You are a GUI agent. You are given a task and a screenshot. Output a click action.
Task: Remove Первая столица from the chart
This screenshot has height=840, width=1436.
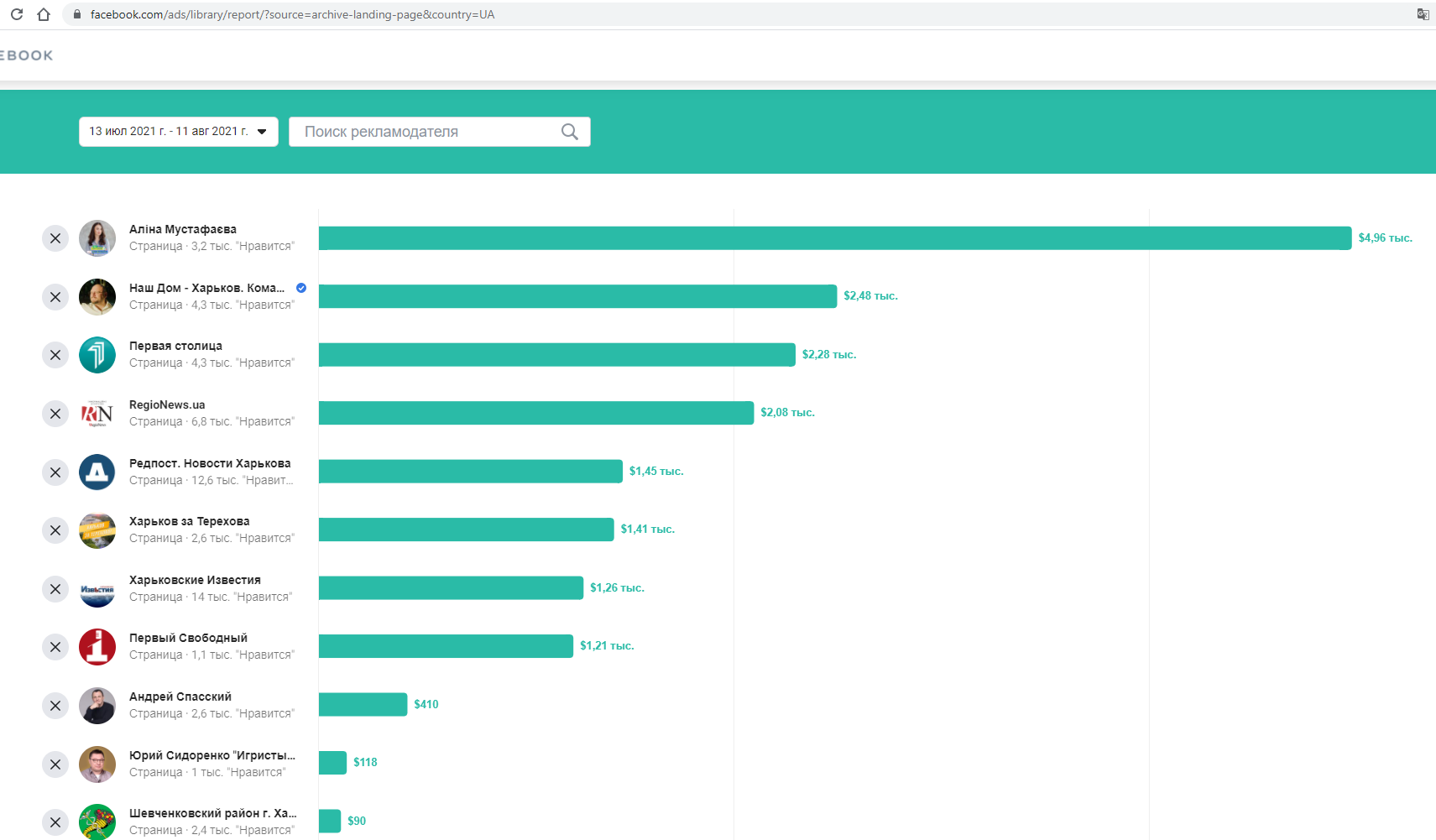pyautogui.click(x=55, y=355)
